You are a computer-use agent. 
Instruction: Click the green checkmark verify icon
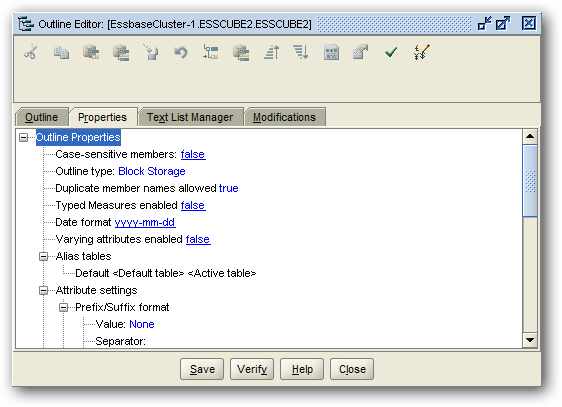(x=391, y=53)
